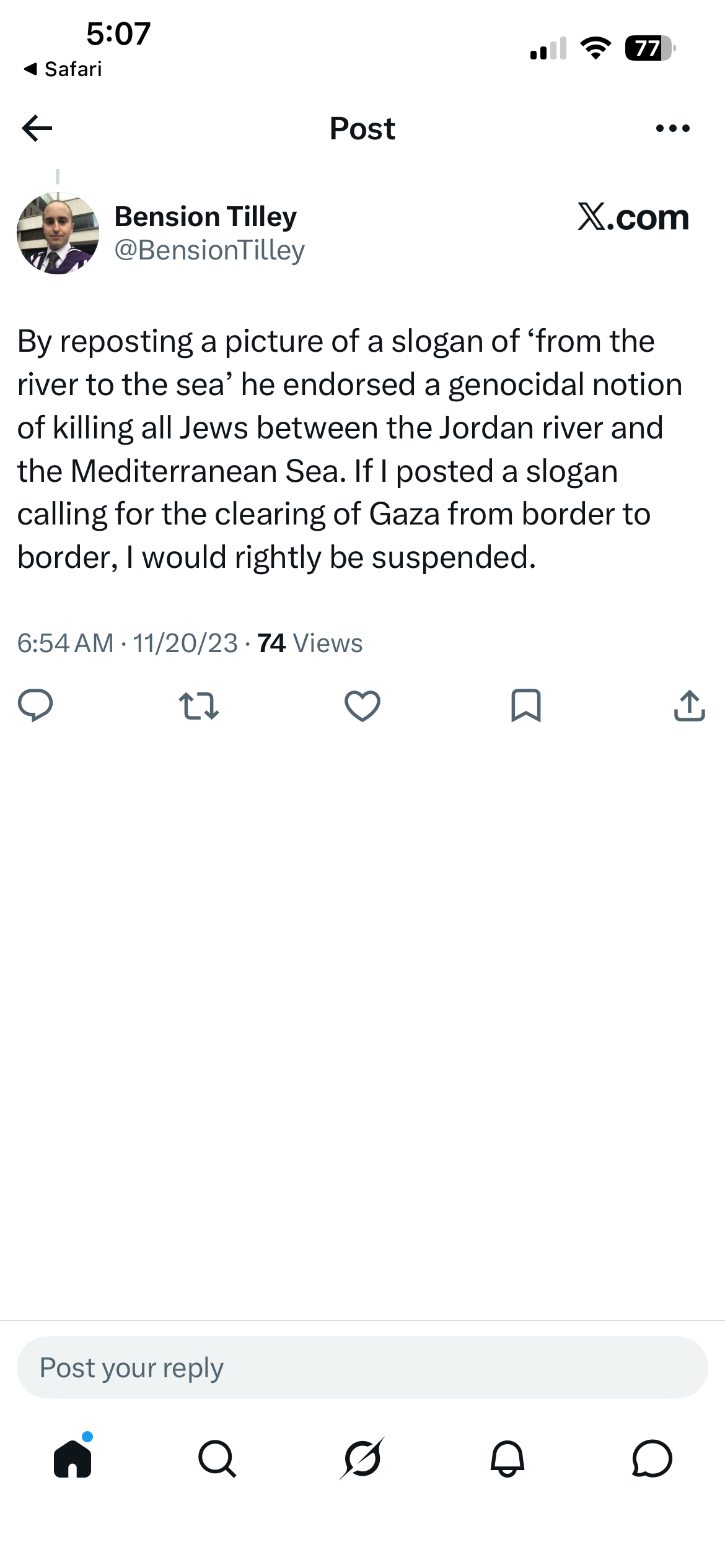Open the Notifications bell tab

point(507,1459)
